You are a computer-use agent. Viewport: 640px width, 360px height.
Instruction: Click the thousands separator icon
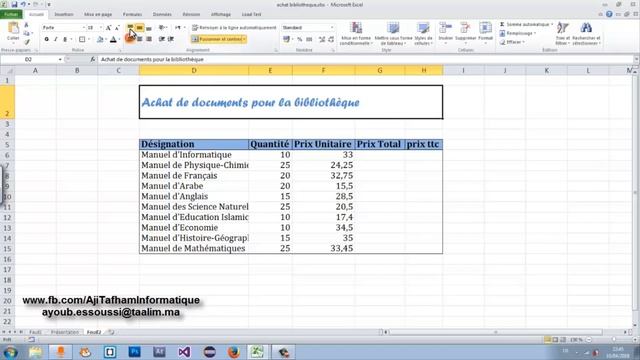coord(309,39)
